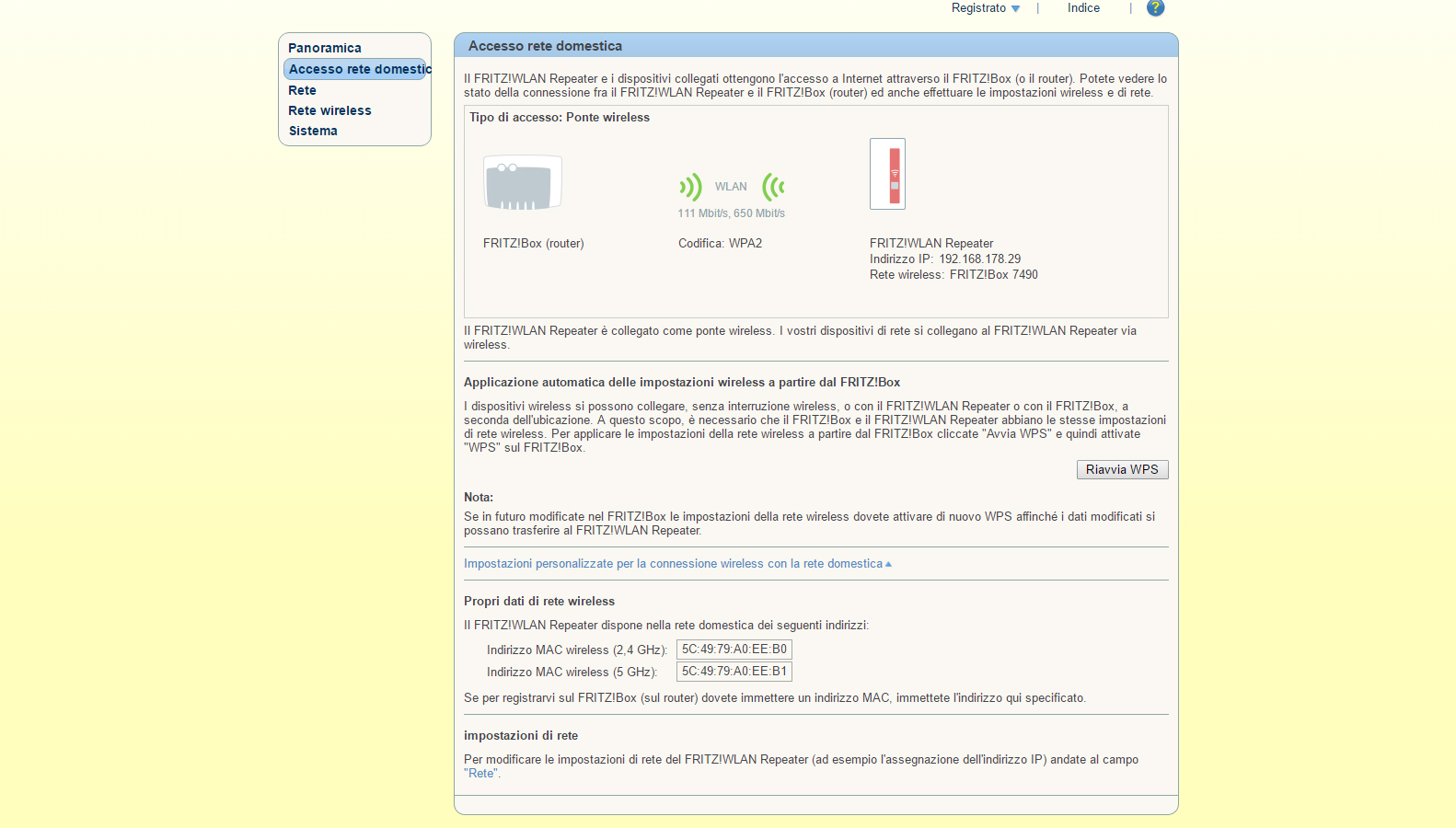Click the 5 GHz MAC address field
The width and height of the screenshot is (1456, 828).
pyautogui.click(x=734, y=672)
